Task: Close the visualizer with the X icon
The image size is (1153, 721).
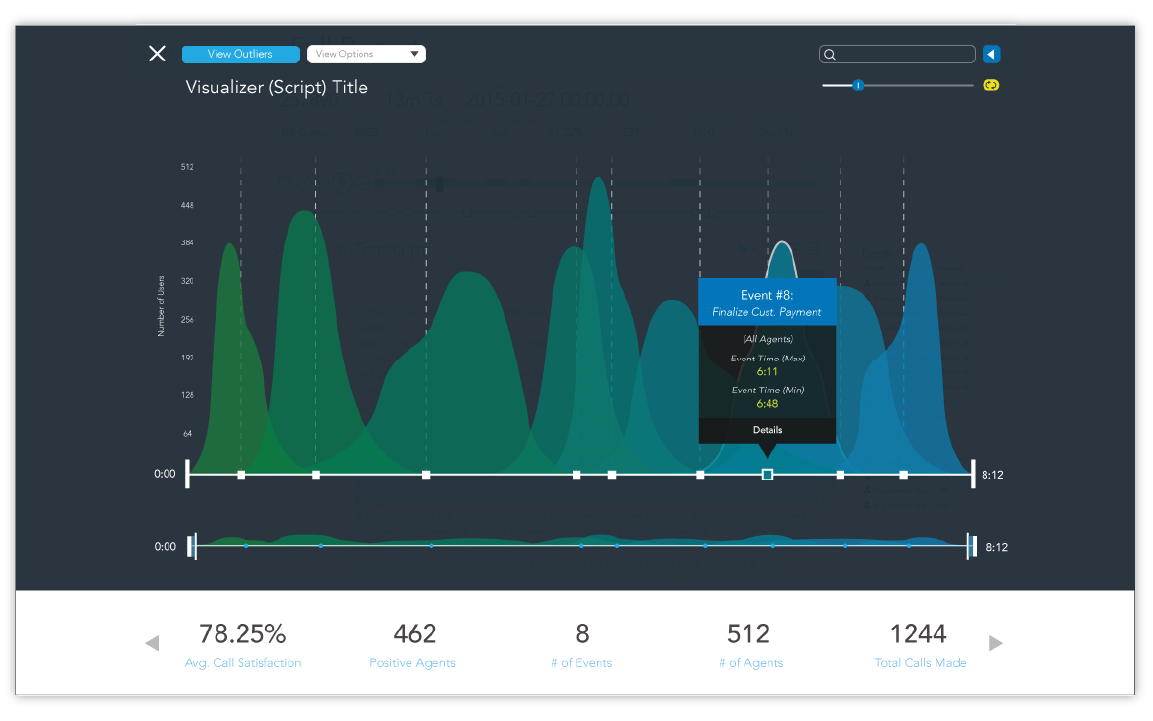Action: pyautogui.click(x=157, y=54)
